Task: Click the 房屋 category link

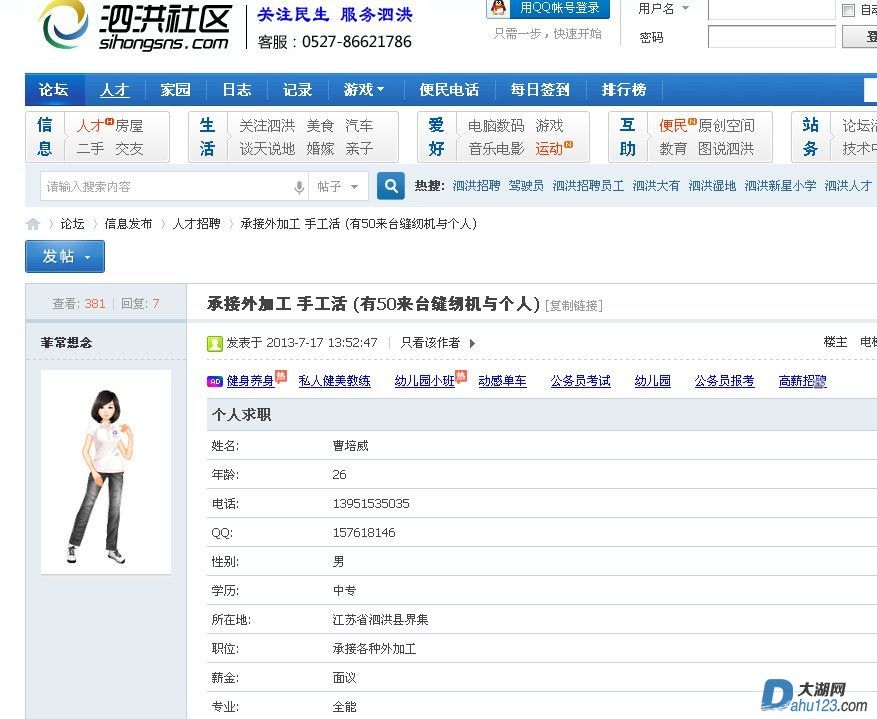Action: [x=129, y=126]
